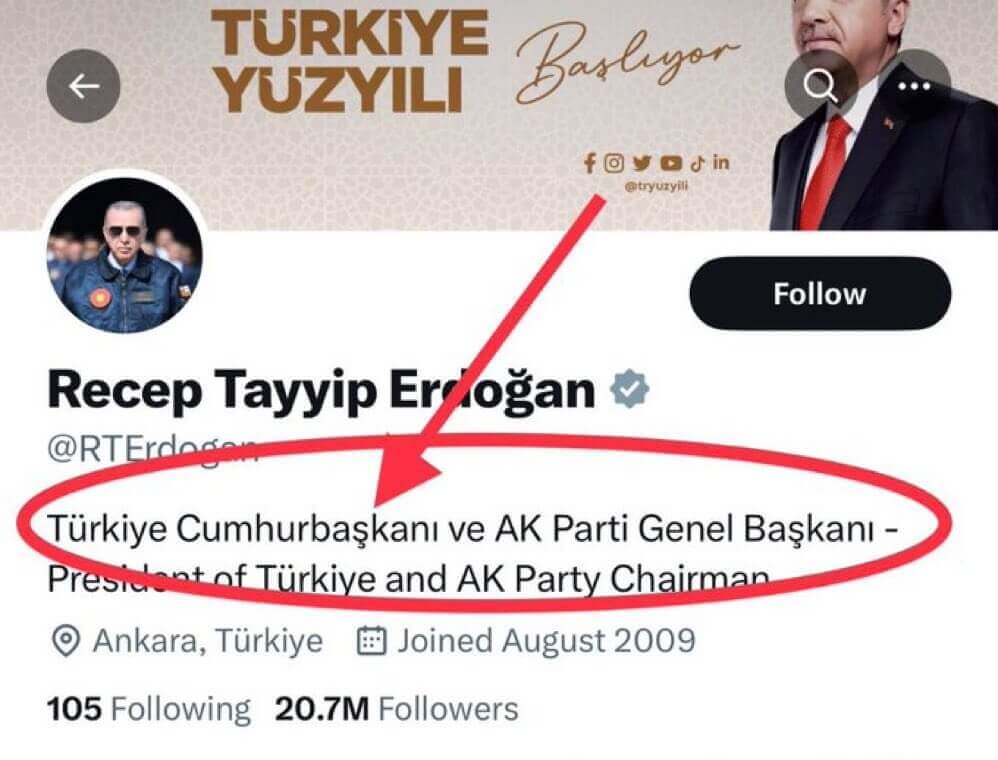Open the circular profile picture

tap(125, 254)
